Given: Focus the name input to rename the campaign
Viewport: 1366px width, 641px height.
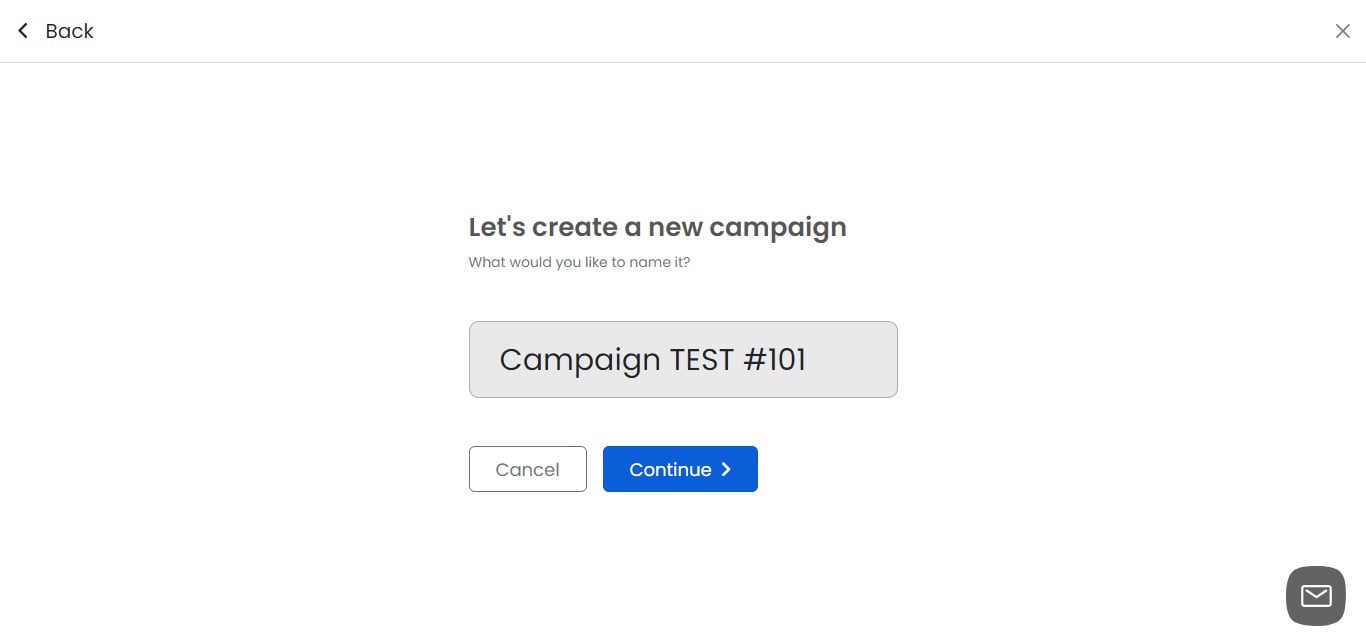Looking at the screenshot, I should pyautogui.click(x=683, y=359).
